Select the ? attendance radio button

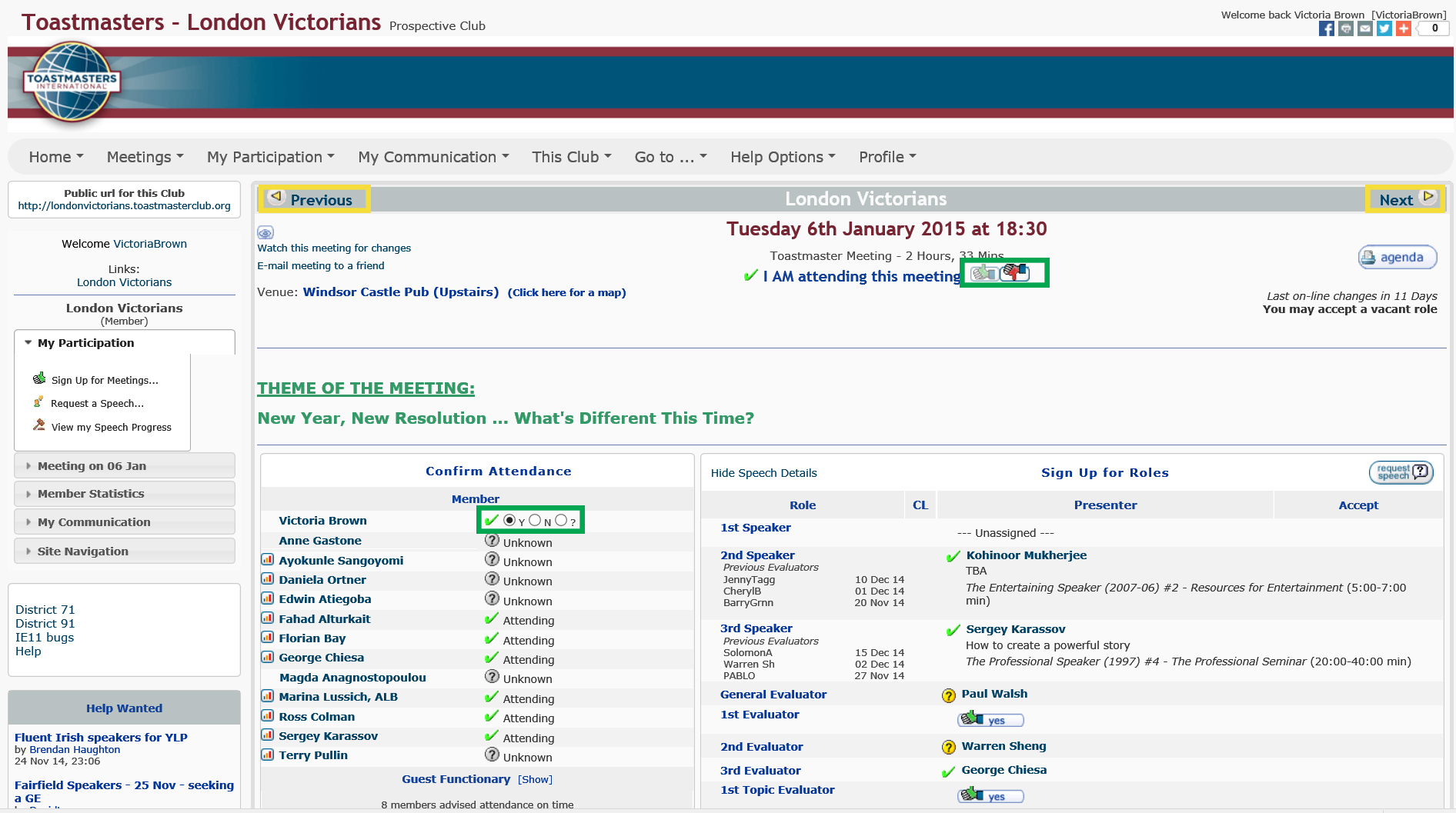point(561,520)
